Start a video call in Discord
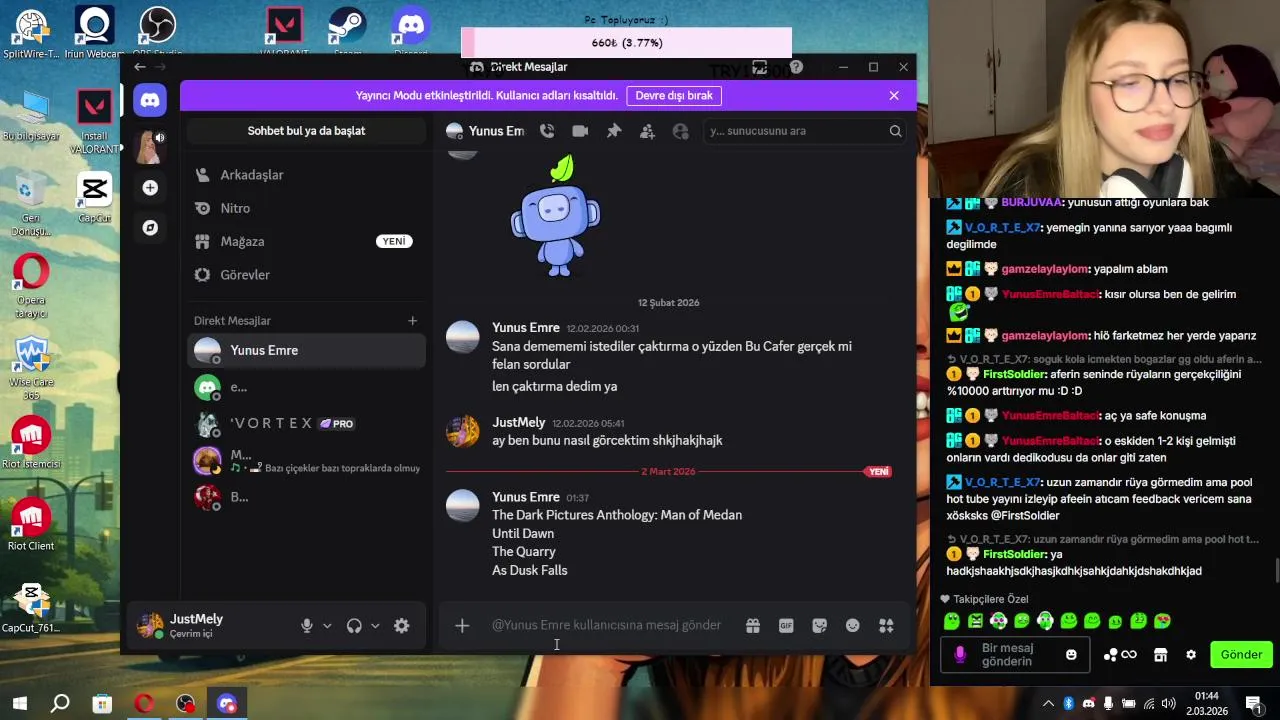Image resolution: width=1280 pixels, height=720 pixels. coord(580,131)
